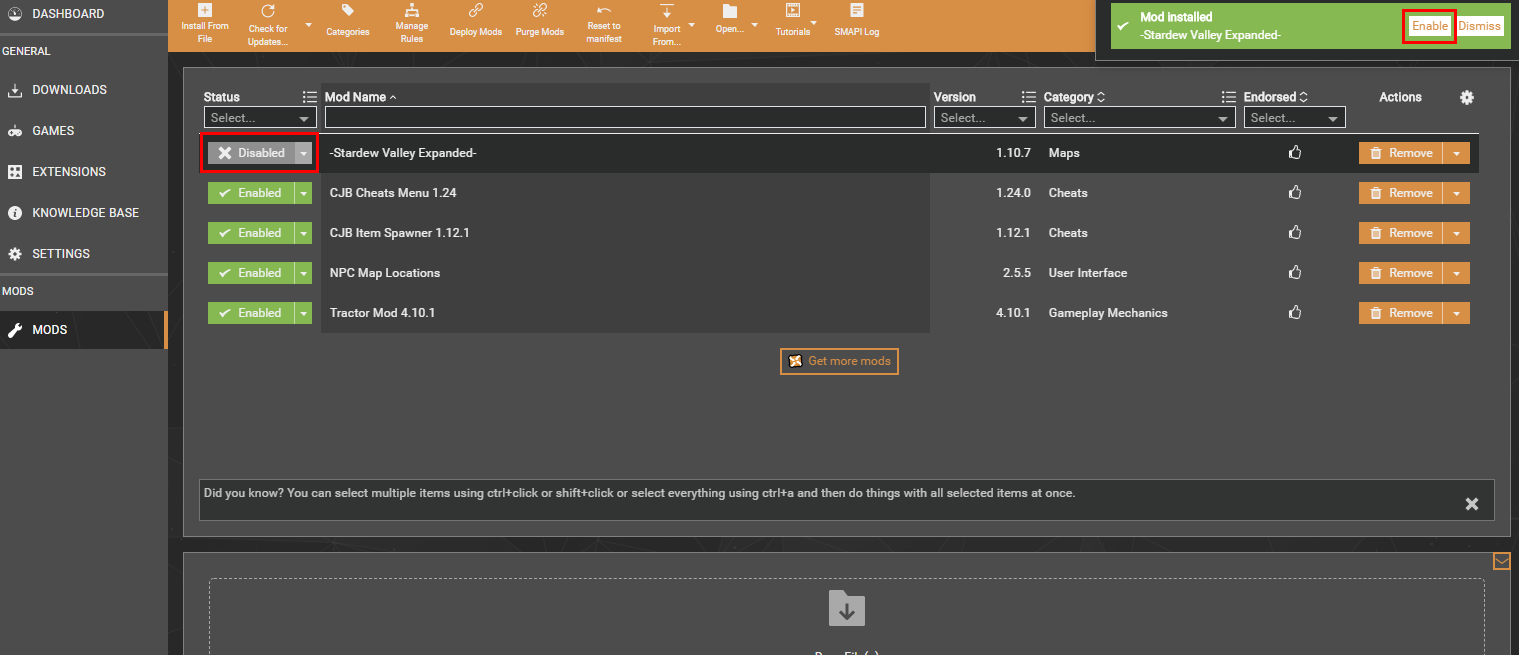The height and width of the screenshot is (655, 1519).
Task: Expand Import From dropdown arrow
Action: (691, 24)
